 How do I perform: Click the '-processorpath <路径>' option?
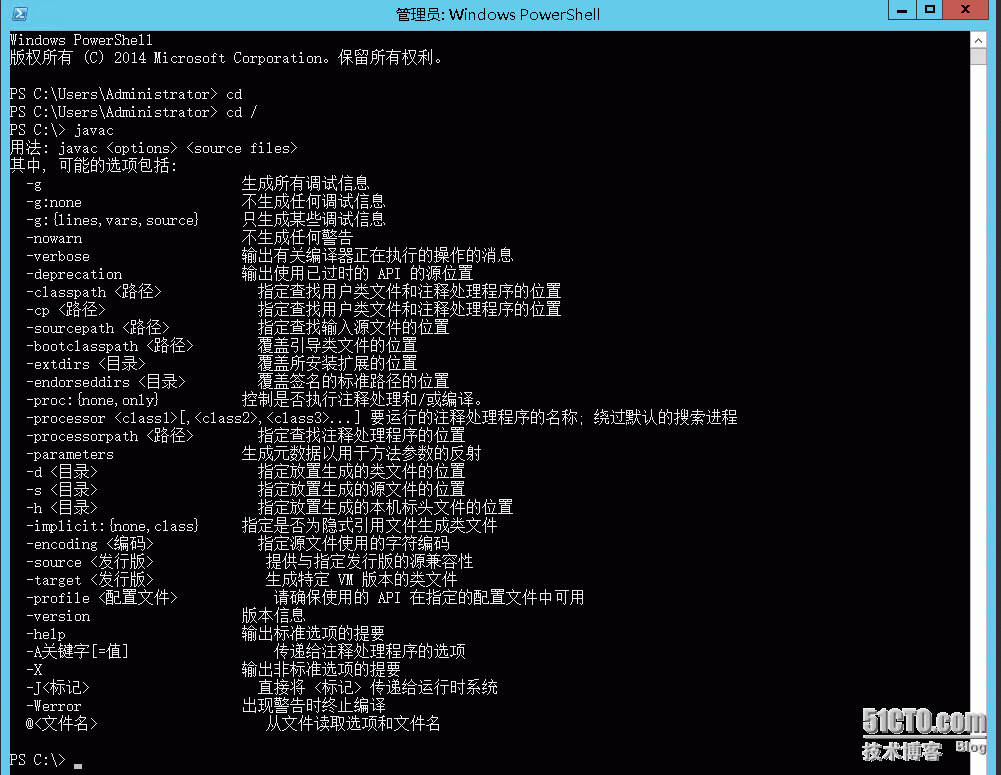pyautogui.click(x=110, y=436)
